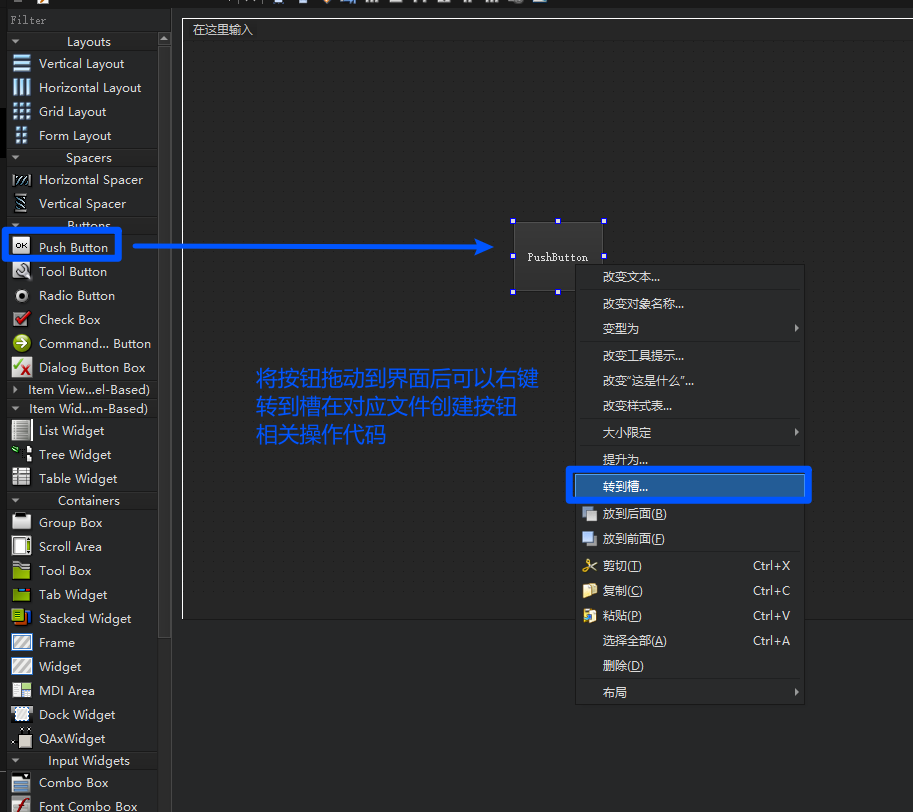Select the Widget container icon

22,666
